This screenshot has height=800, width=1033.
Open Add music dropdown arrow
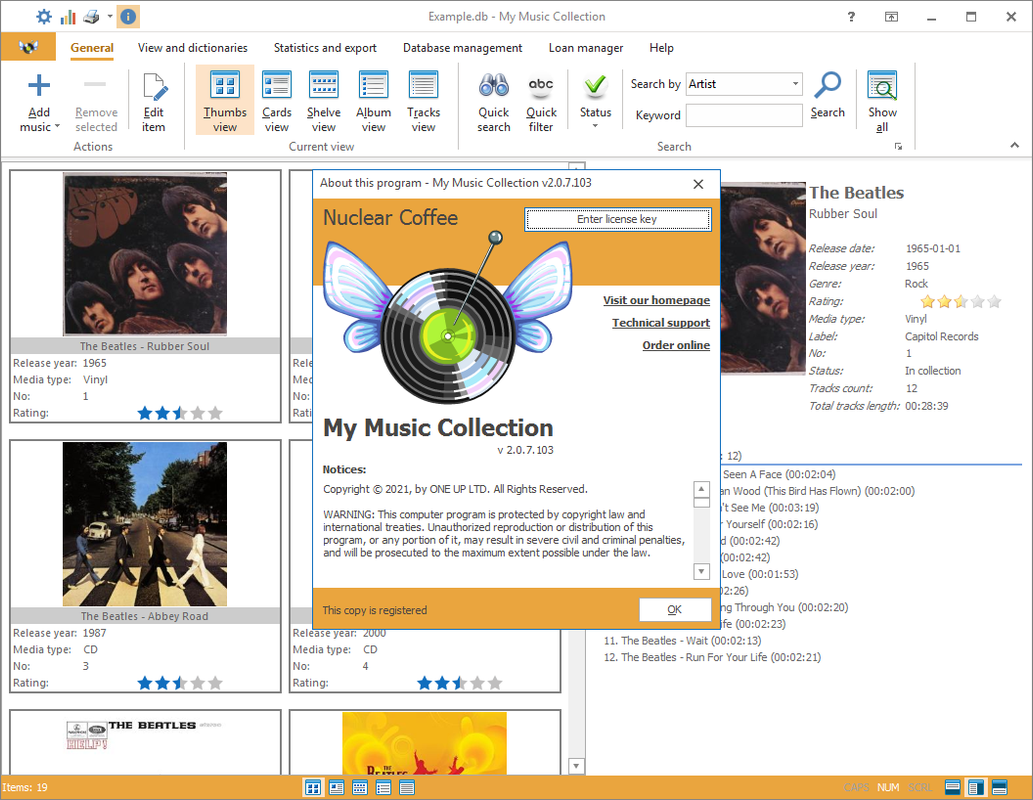click(x=57, y=126)
